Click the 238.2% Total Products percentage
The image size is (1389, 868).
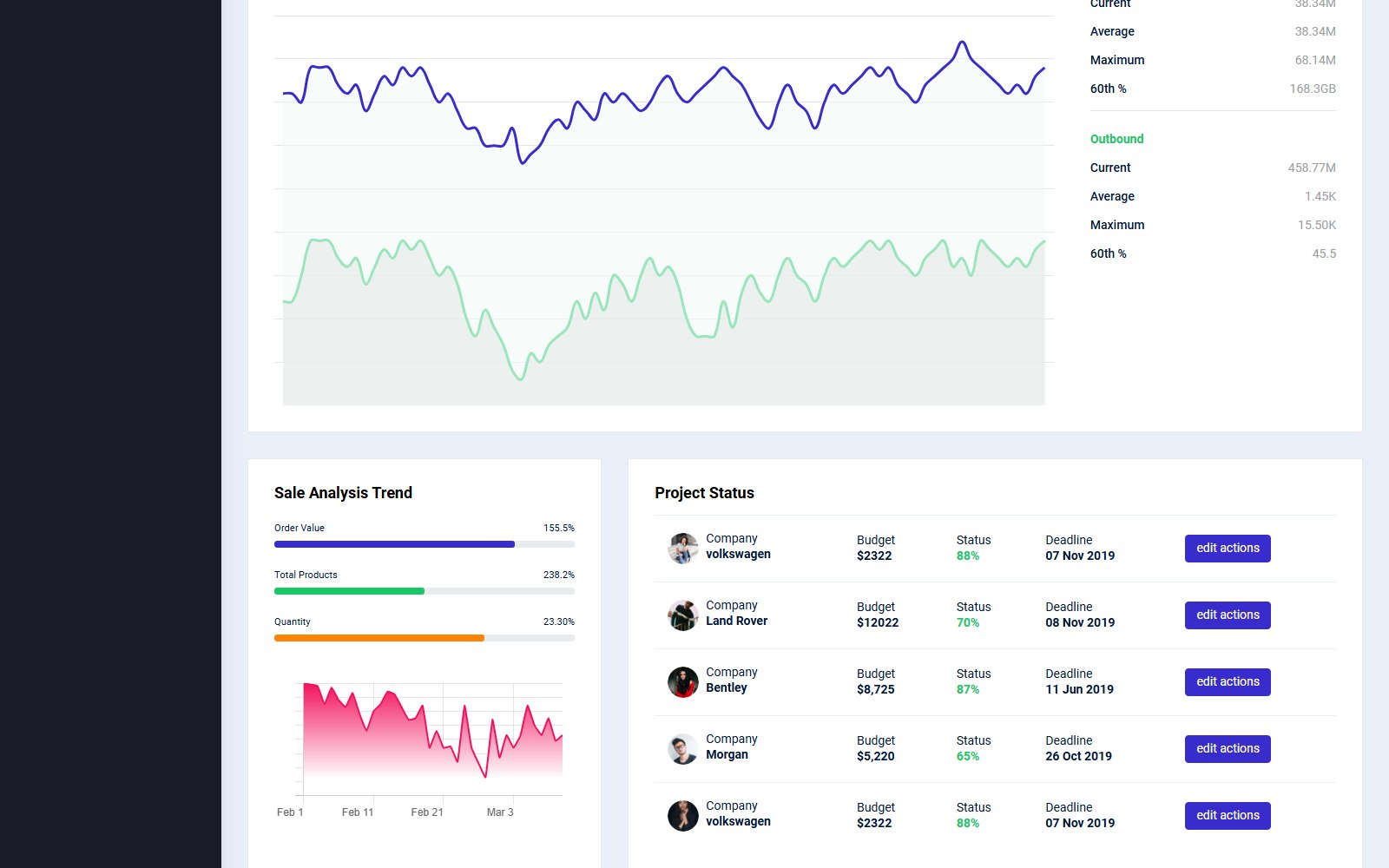(x=559, y=575)
